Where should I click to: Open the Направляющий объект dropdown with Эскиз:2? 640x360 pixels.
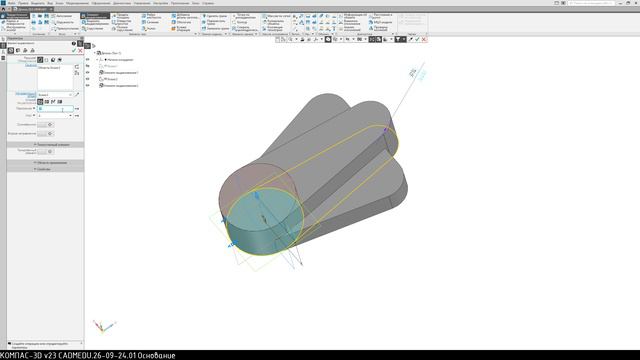tap(71, 95)
